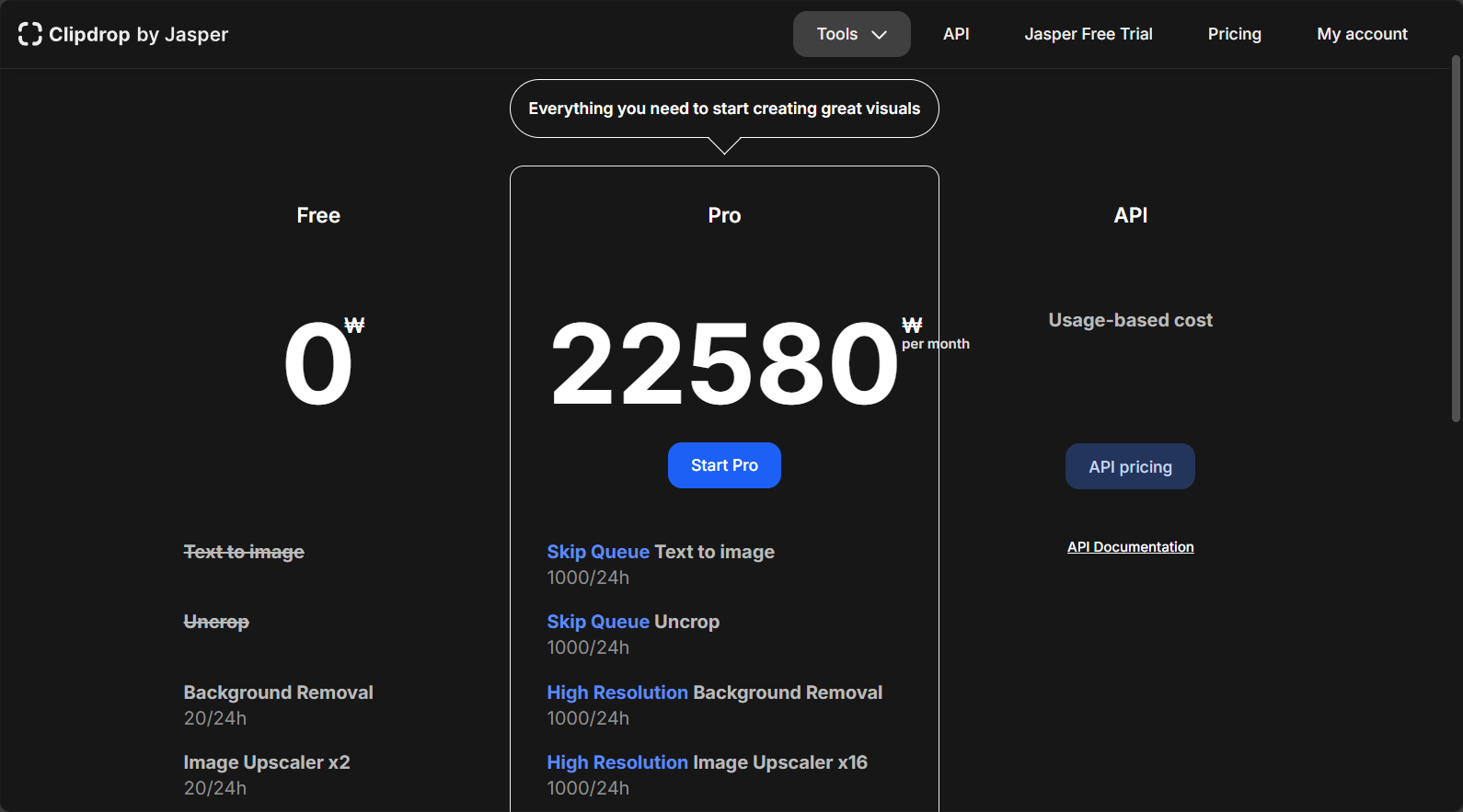Image resolution: width=1463 pixels, height=812 pixels.
Task: Click the page's vertical scrollbar
Action: click(1456, 239)
